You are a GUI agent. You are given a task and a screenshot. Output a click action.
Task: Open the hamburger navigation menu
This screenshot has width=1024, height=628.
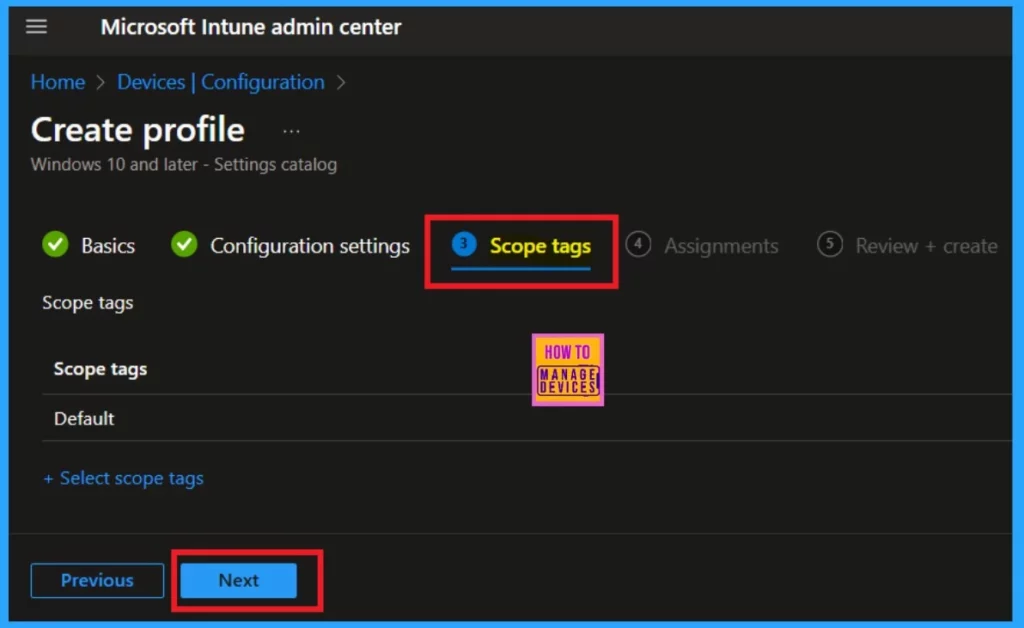coord(37,27)
